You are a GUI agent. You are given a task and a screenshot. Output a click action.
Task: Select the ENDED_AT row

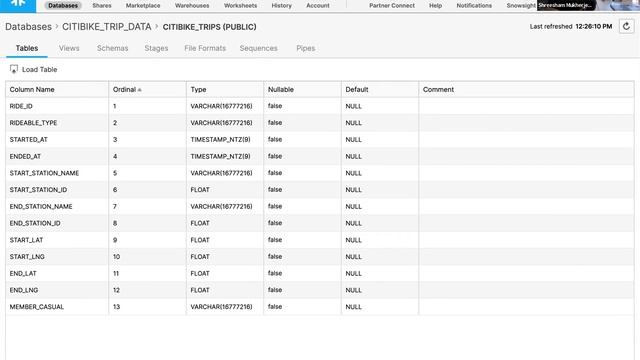click(320, 156)
